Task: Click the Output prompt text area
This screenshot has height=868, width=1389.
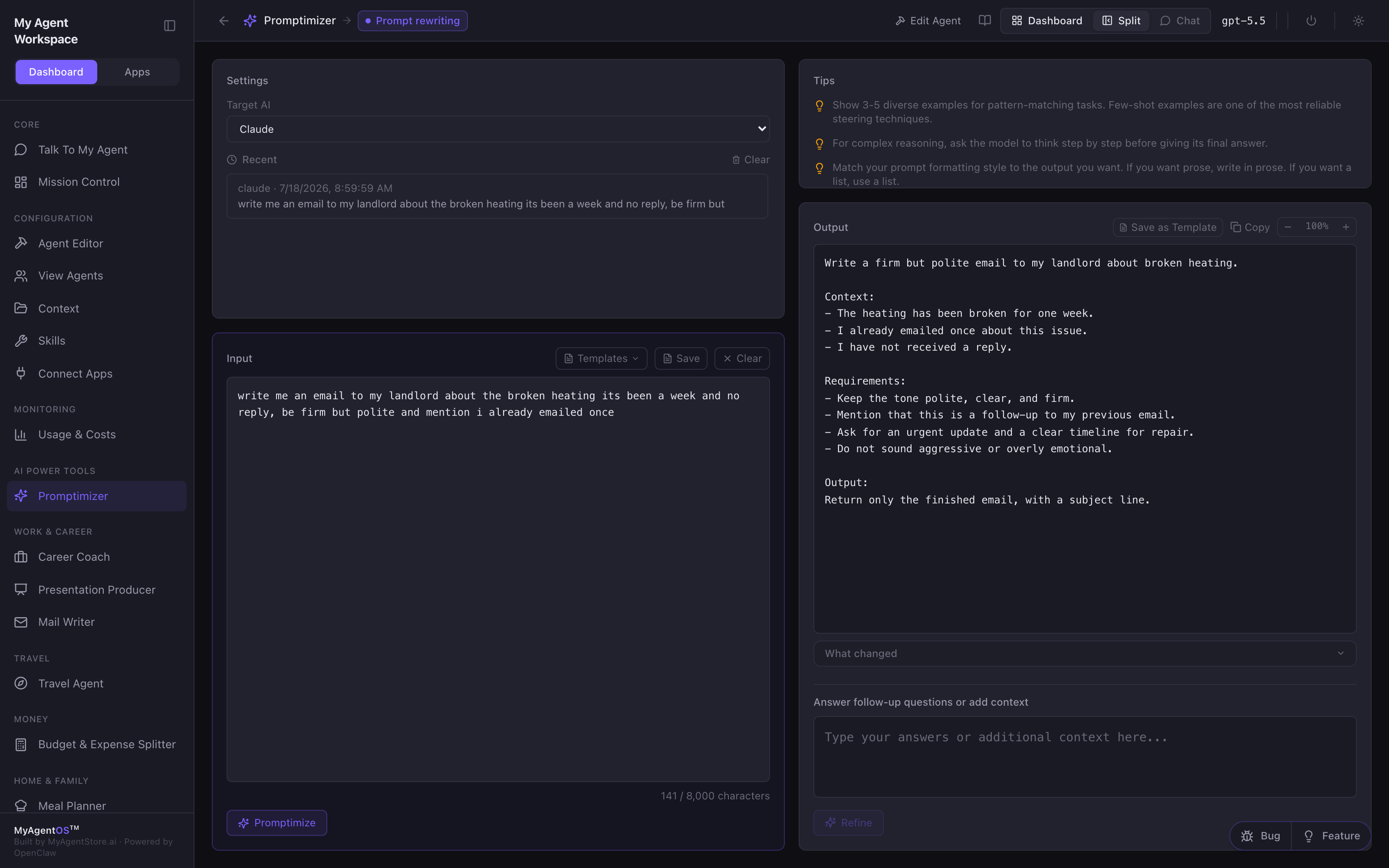Action: (x=1084, y=439)
